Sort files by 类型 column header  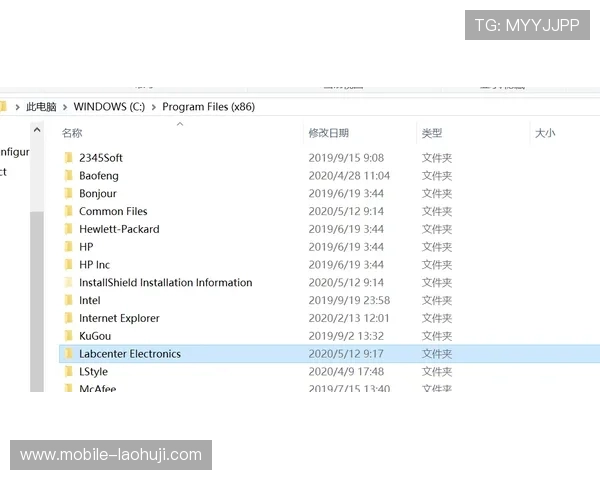(x=431, y=133)
